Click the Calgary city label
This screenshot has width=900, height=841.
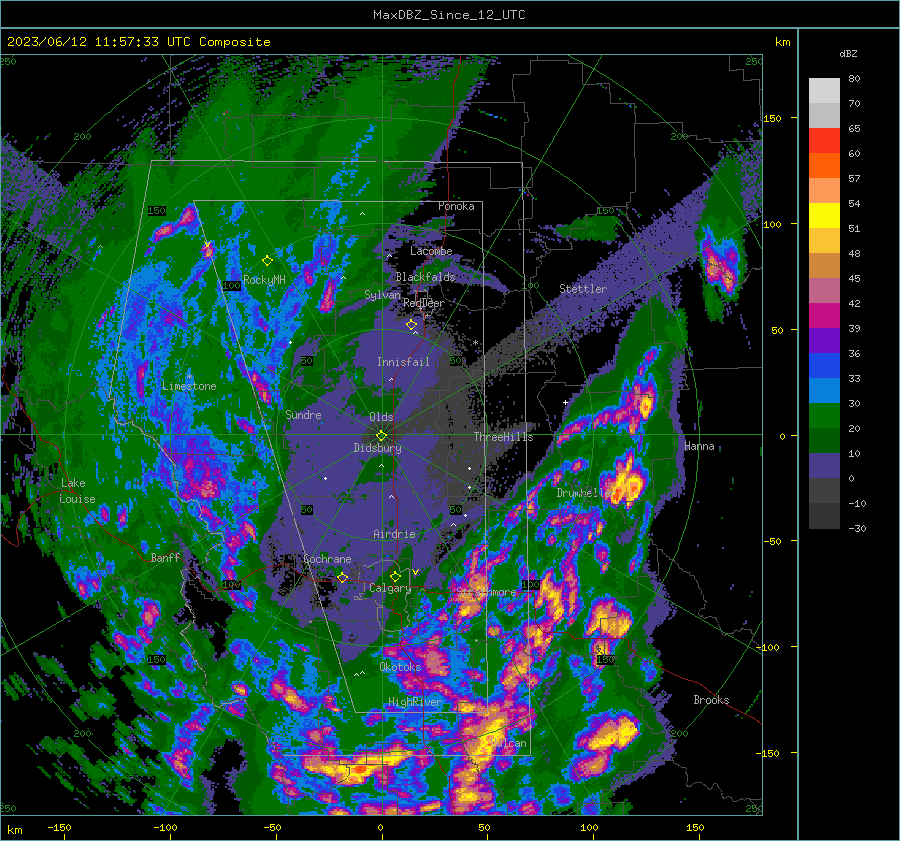pos(390,588)
